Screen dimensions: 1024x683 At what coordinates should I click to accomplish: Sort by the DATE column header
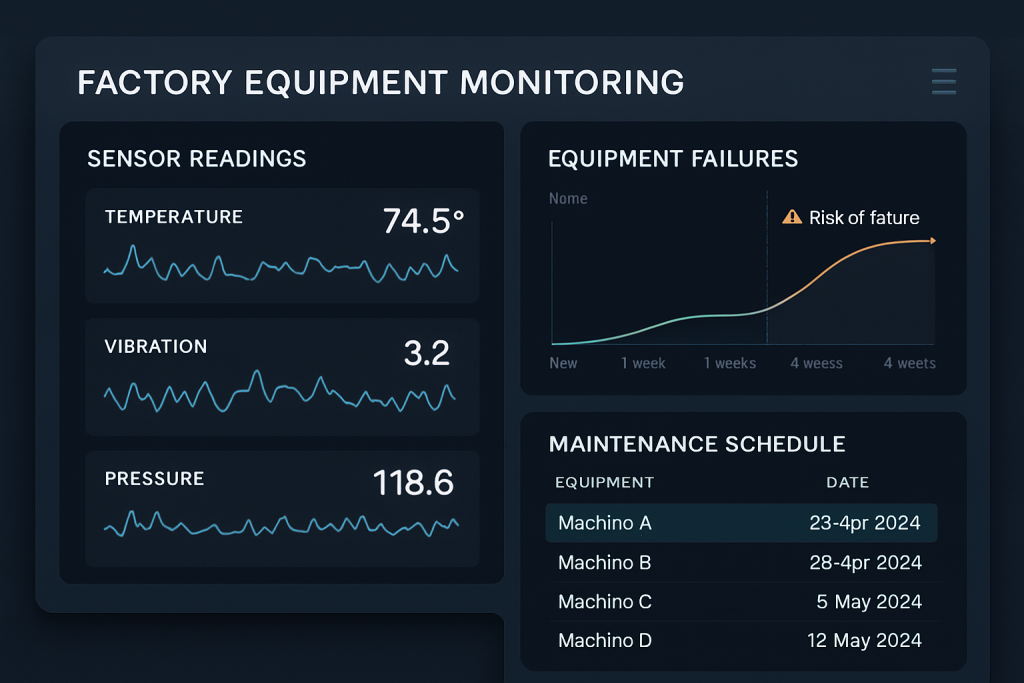pyautogui.click(x=847, y=483)
